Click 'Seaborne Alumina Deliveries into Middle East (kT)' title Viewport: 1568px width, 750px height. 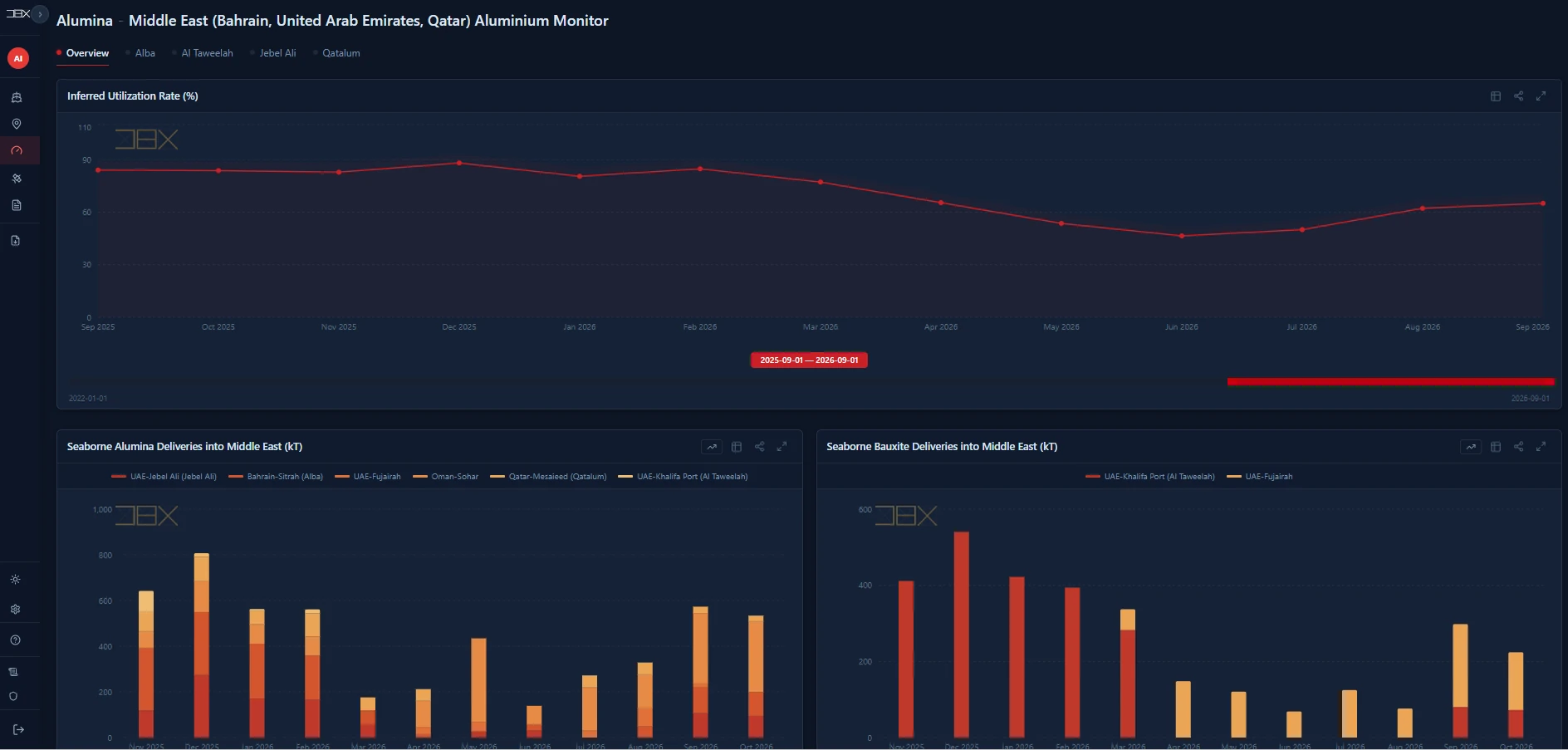coord(184,447)
